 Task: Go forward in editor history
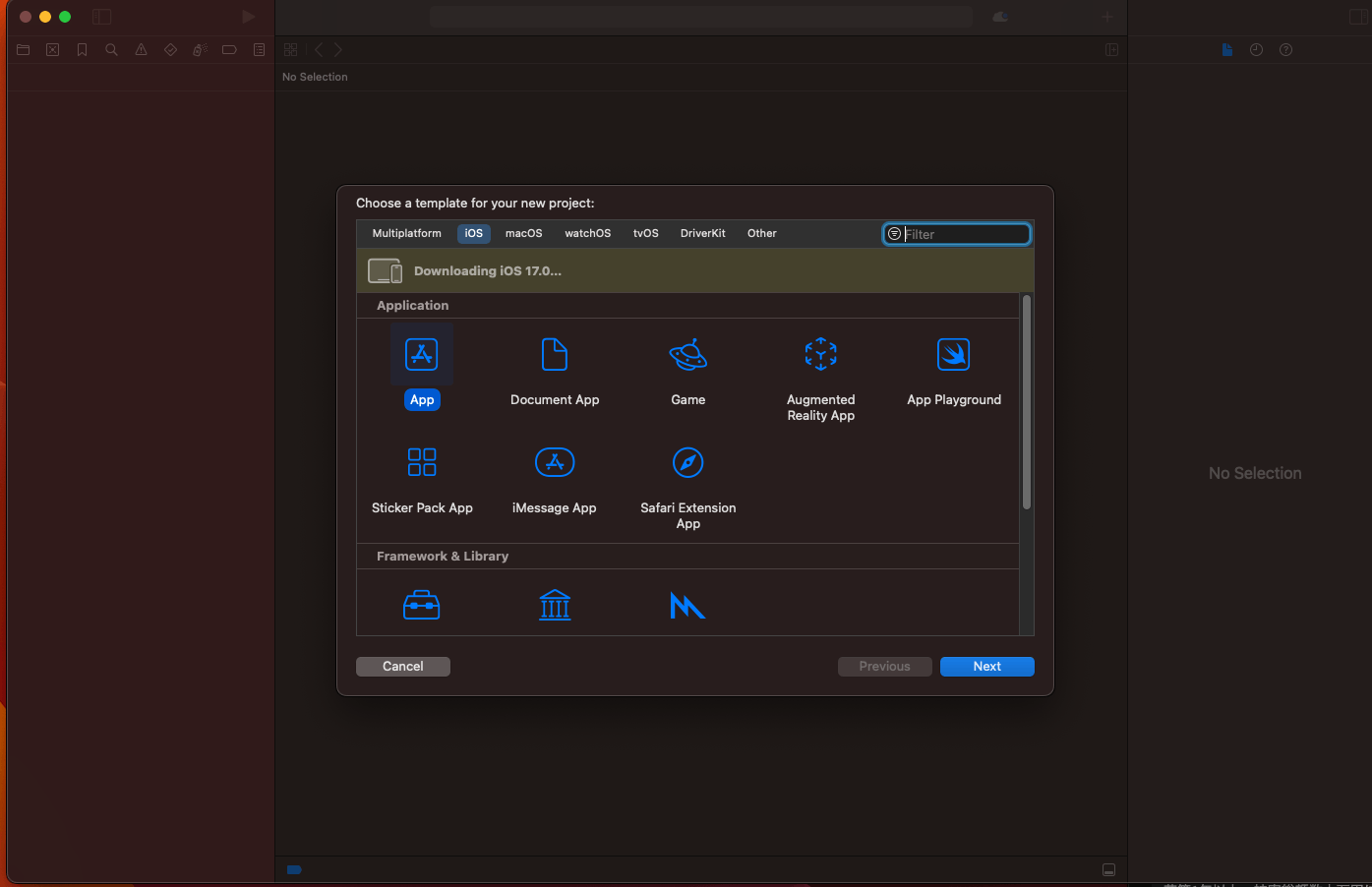pyautogui.click(x=338, y=50)
